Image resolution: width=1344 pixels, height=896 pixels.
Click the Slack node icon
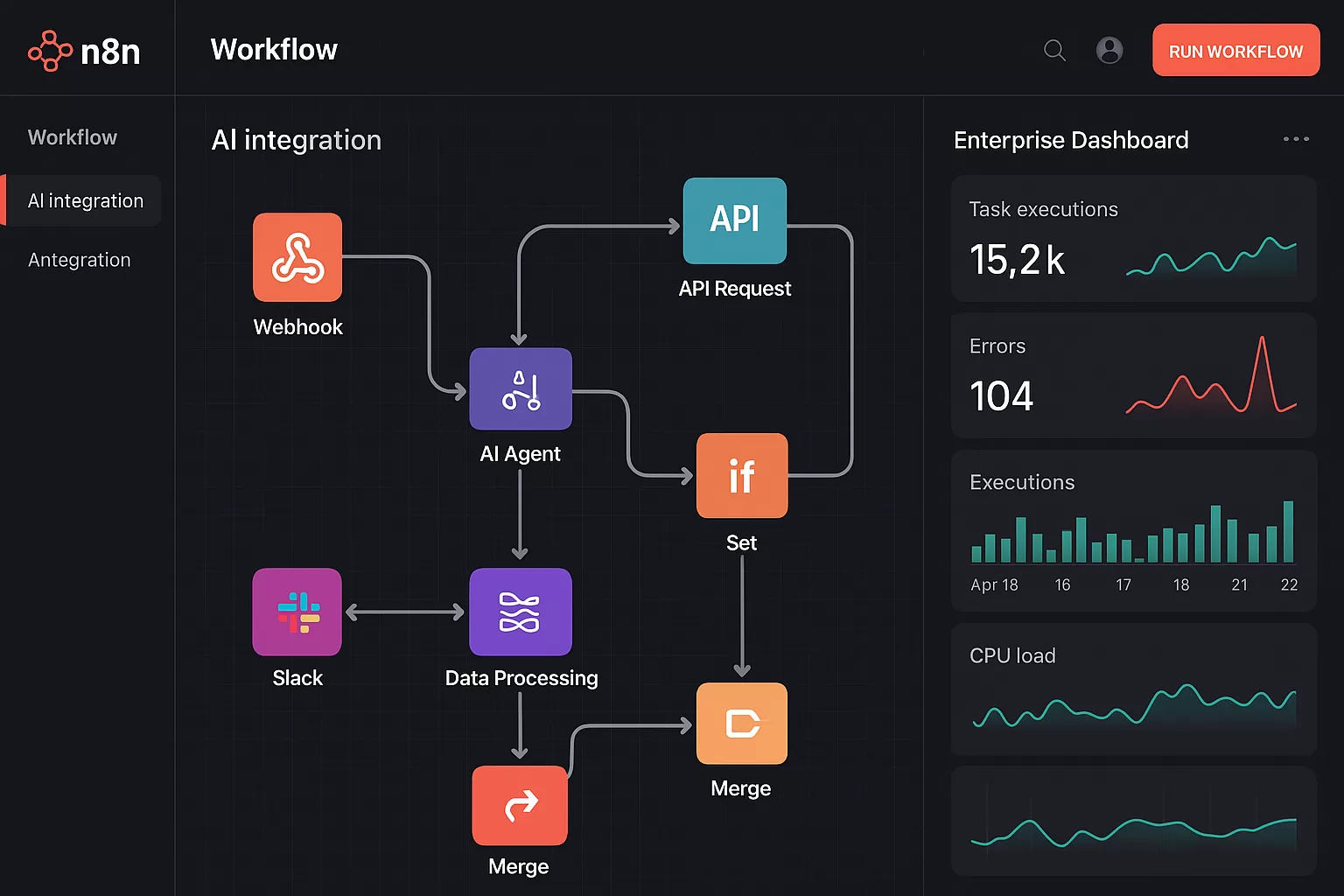click(x=297, y=612)
